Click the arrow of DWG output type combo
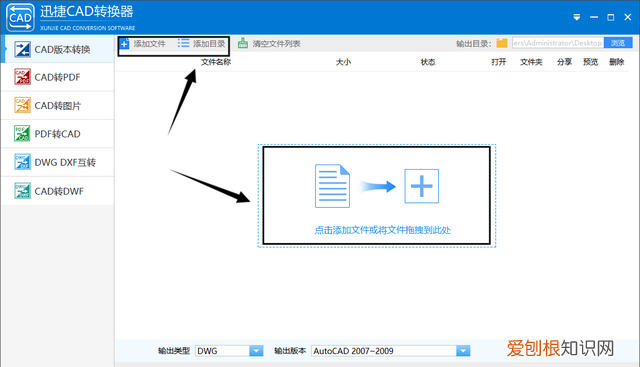The width and height of the screenshot is (640, 367). click(x=256, y=351)
